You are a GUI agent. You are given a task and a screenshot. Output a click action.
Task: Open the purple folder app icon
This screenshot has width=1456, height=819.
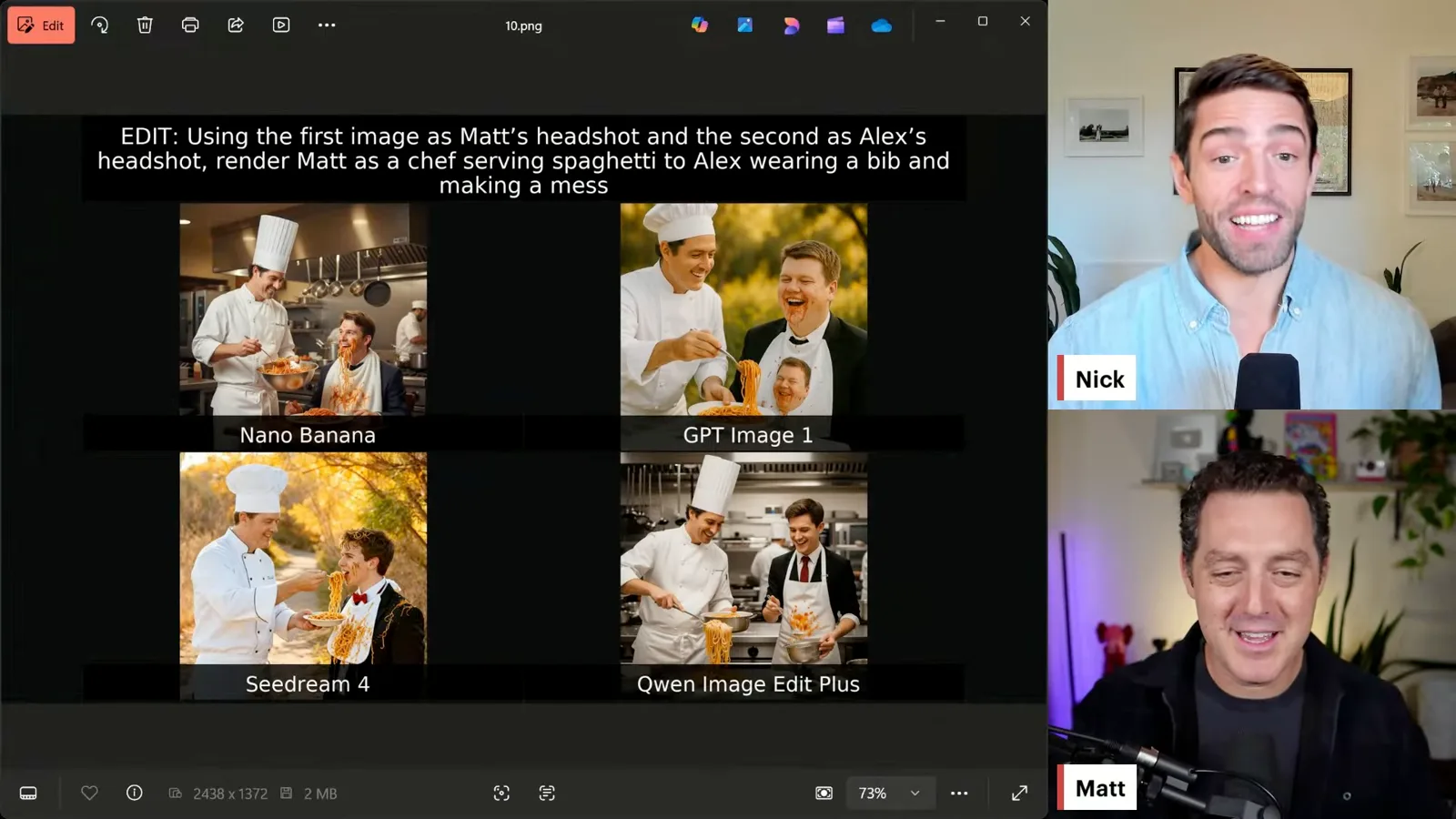point(835,25)
